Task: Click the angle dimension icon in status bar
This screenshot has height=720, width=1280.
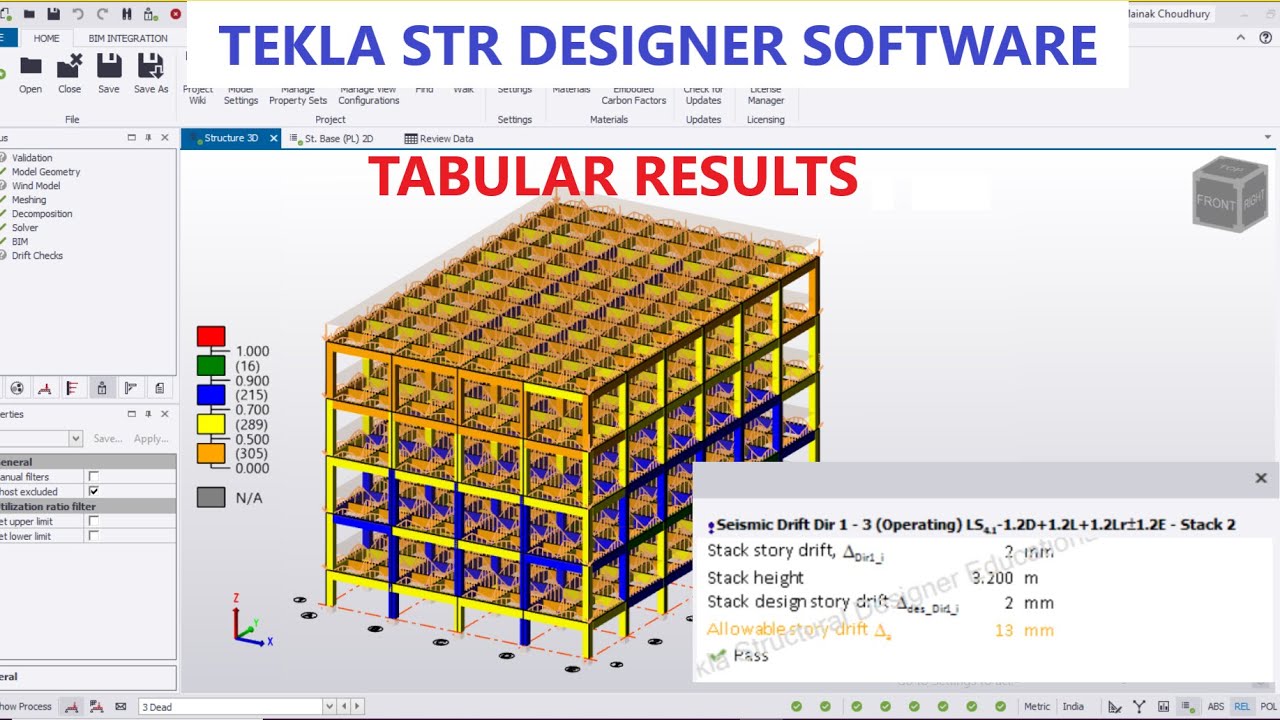Action: (1115, 706)
